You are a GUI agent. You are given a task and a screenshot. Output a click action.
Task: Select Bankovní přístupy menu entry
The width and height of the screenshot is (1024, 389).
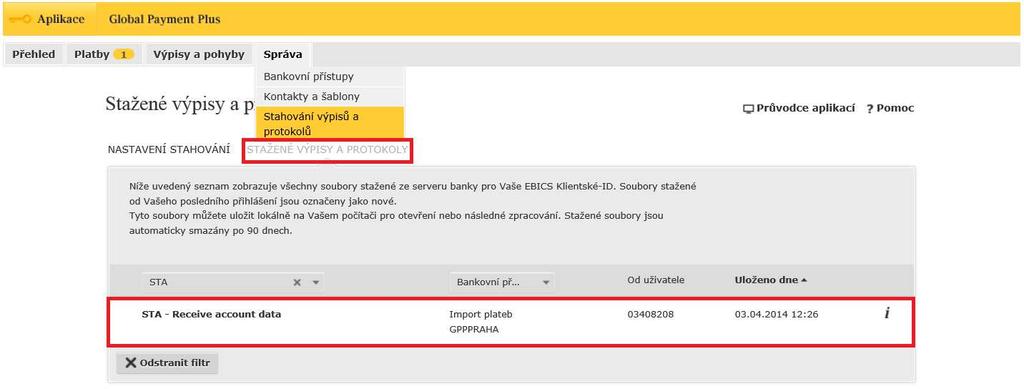pos(330,76)
